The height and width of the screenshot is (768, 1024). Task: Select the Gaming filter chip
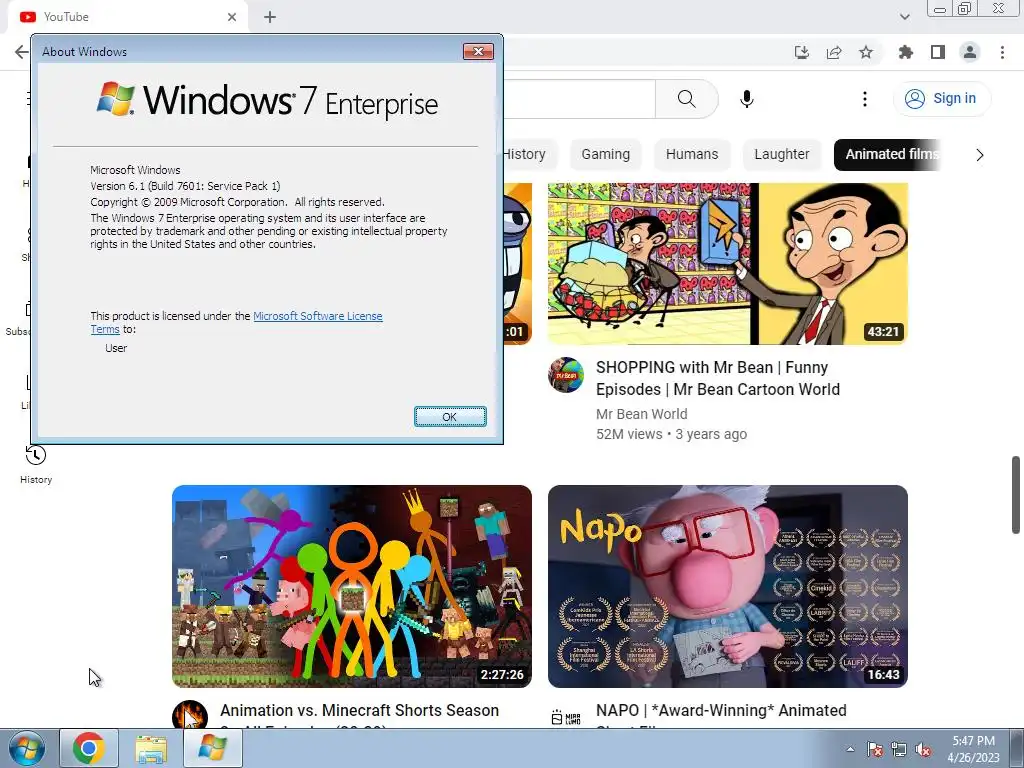605,155
